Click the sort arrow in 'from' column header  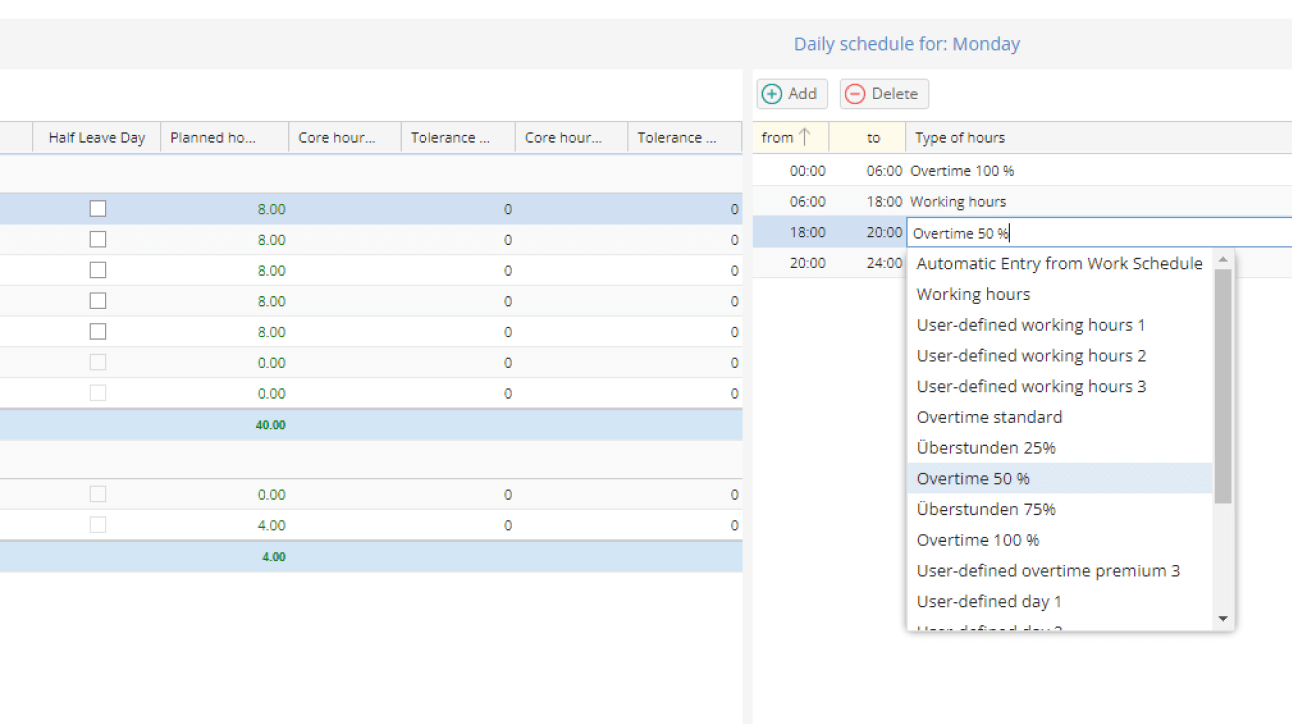[x=805, y=138]
